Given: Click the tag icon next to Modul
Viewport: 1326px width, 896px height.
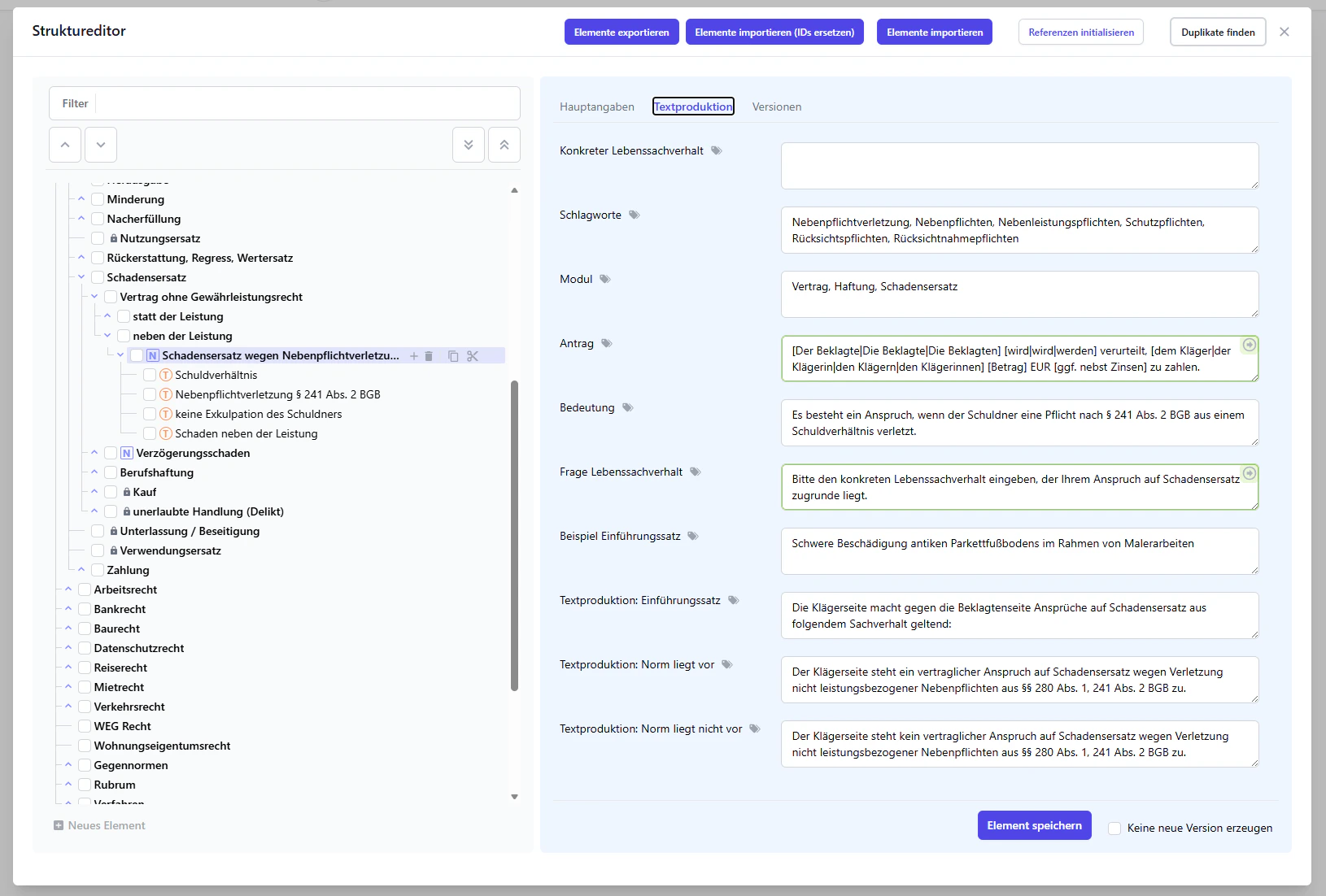Looking at the screenshot, I should pyautogui.click(x=605, y=279).
